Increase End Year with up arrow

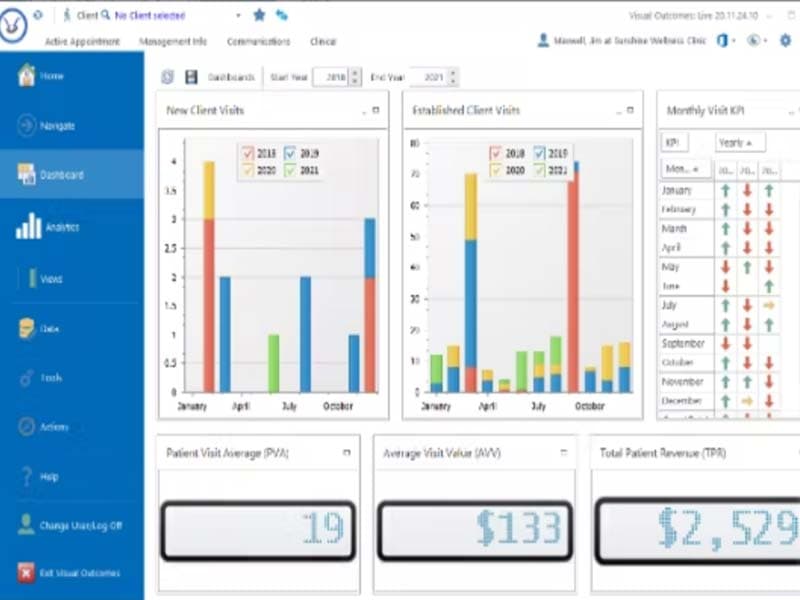click(x=453, y=73)
